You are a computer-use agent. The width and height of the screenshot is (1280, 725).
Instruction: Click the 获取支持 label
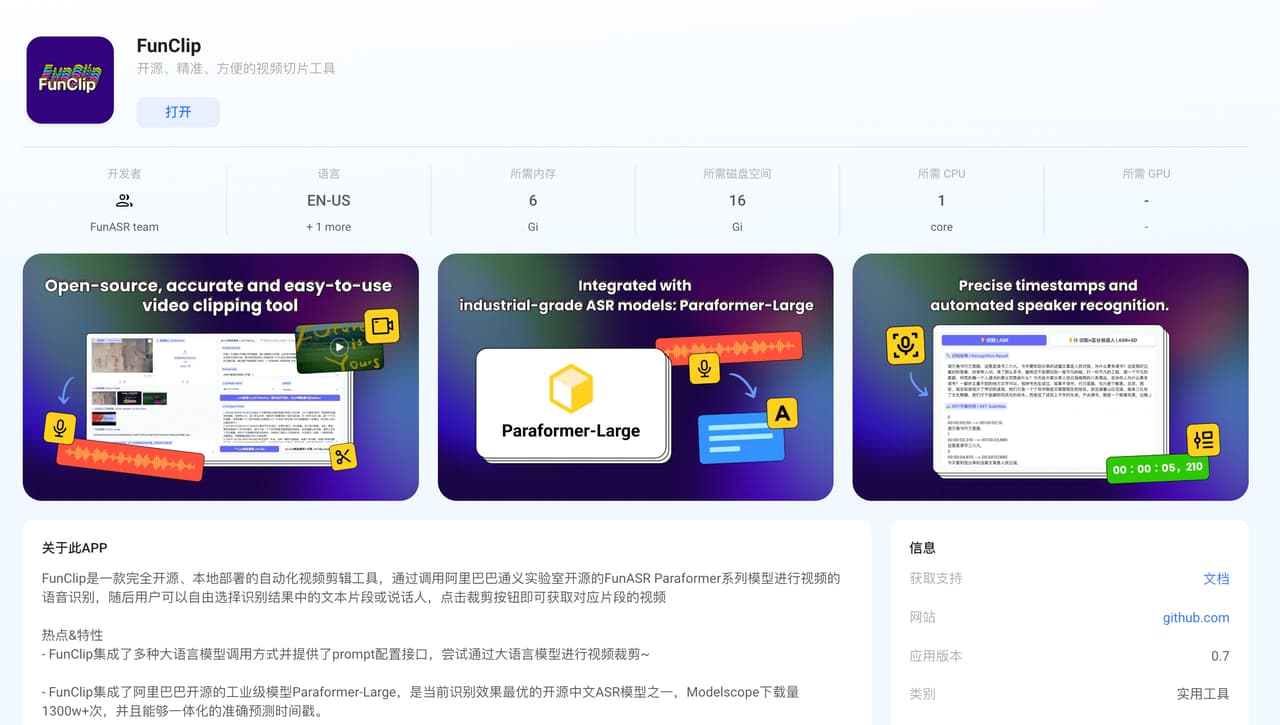coord(935,579)
